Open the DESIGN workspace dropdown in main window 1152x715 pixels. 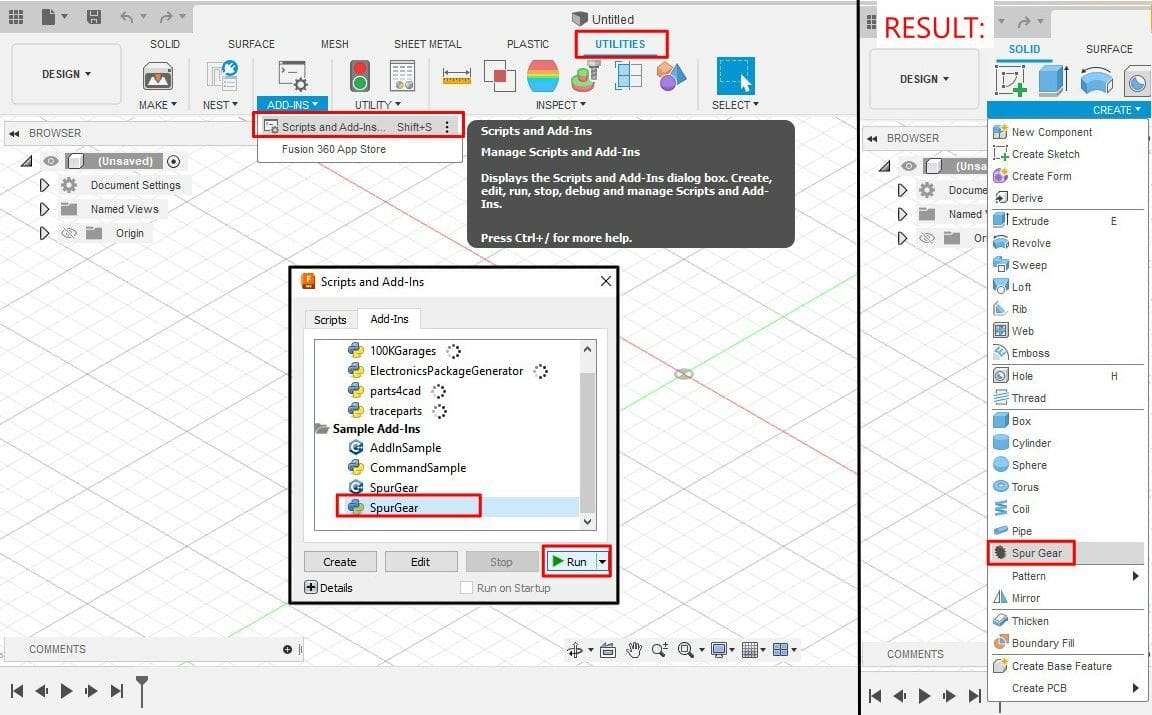[66, 74]
